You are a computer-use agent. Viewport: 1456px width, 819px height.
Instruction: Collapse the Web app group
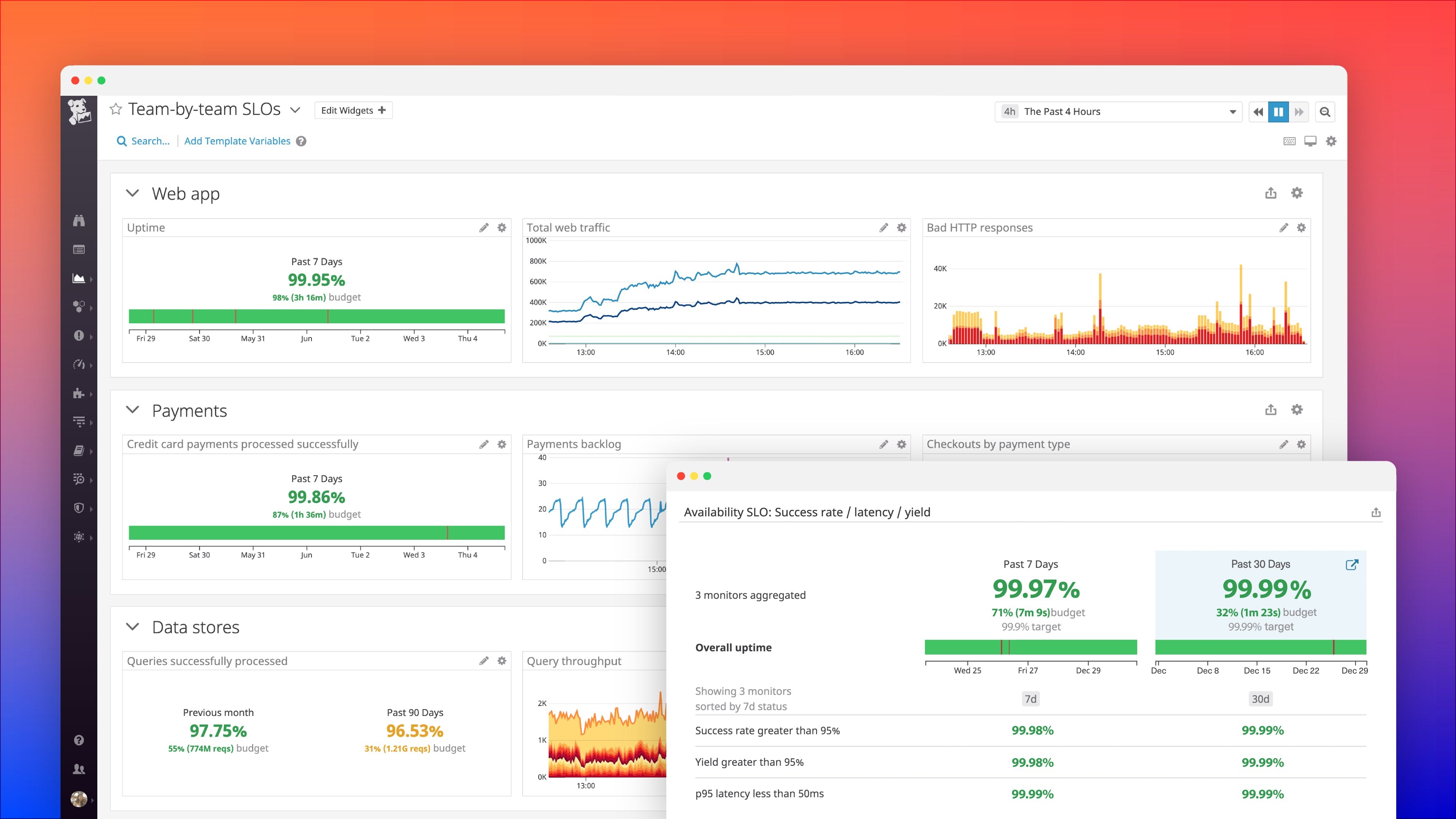coord(132,193)
